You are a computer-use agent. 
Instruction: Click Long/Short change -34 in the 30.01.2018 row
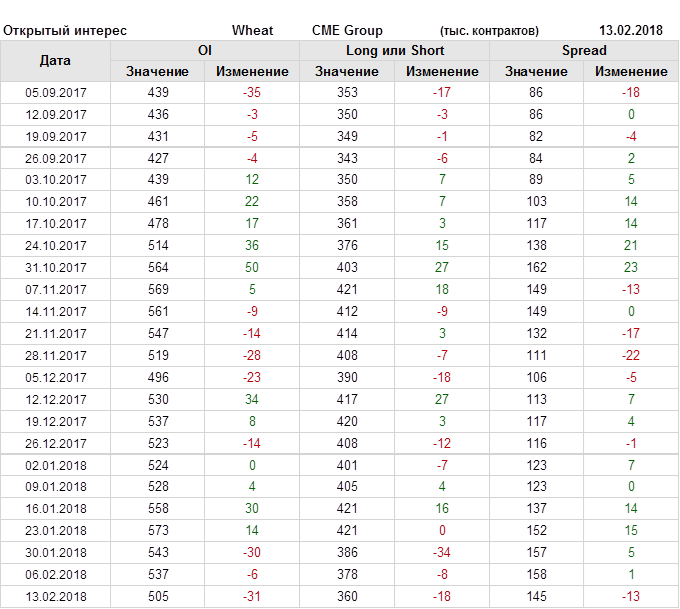pyautogui.click(x=442, y=553)
